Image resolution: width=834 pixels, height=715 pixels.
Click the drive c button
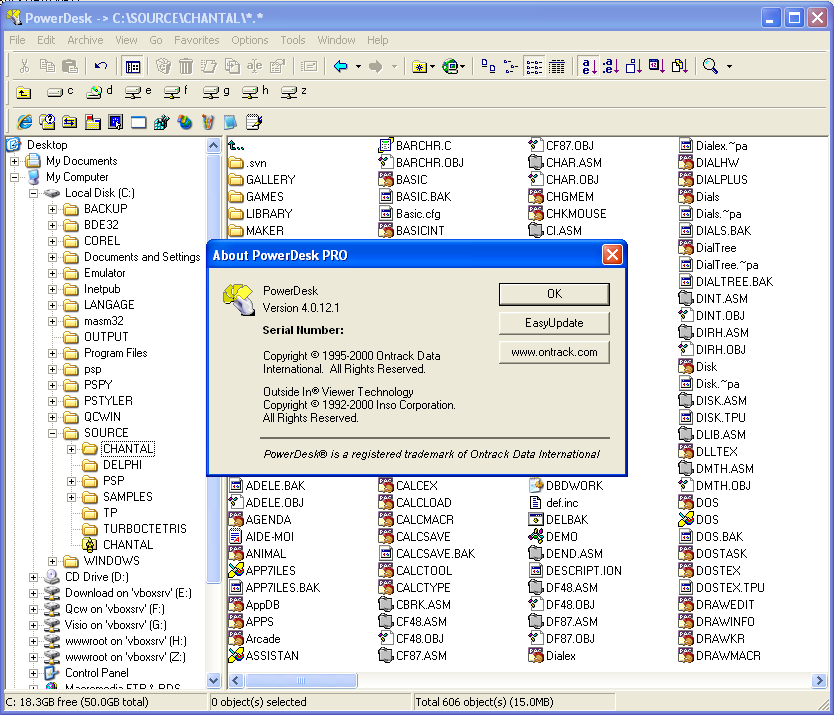(x=60, y=93)
